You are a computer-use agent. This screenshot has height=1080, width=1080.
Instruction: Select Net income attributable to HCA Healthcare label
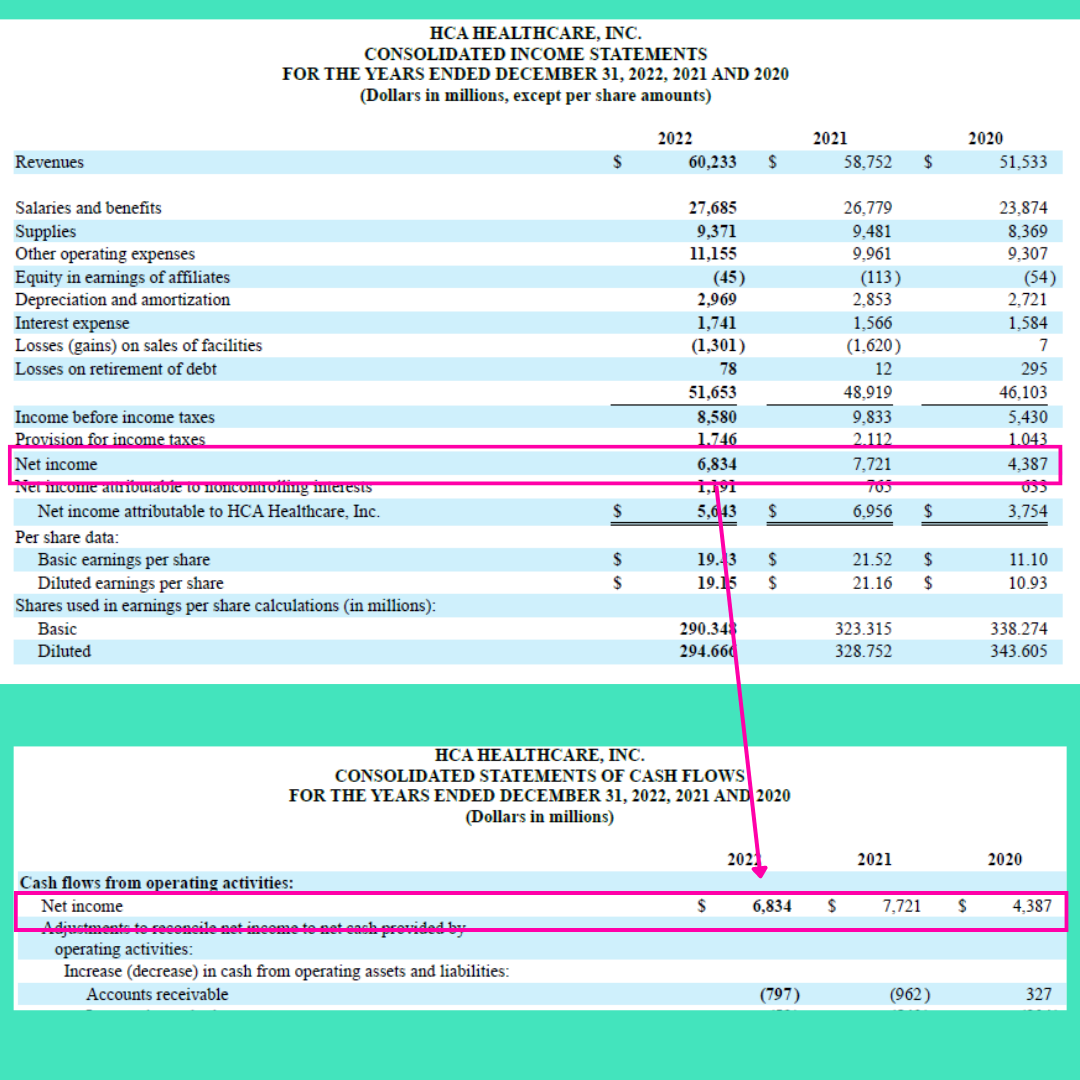click(x=209, y=512)
